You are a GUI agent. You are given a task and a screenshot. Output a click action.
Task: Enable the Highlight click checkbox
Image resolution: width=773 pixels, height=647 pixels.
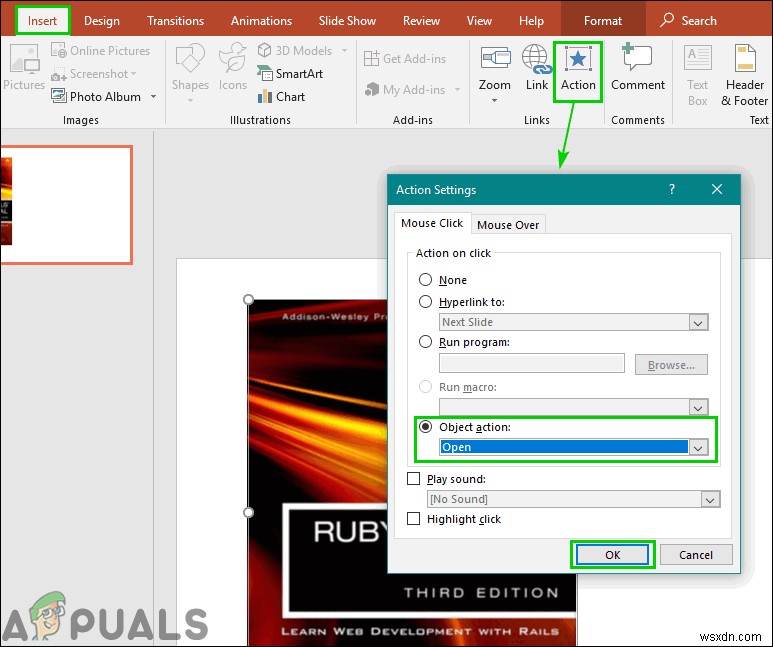[x=413, y=518]
